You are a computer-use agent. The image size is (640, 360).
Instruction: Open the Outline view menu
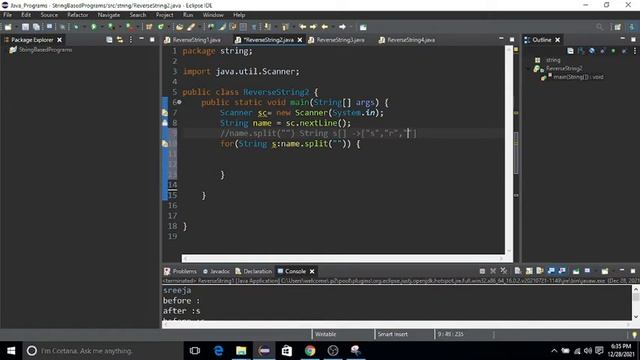pos(635,51)
